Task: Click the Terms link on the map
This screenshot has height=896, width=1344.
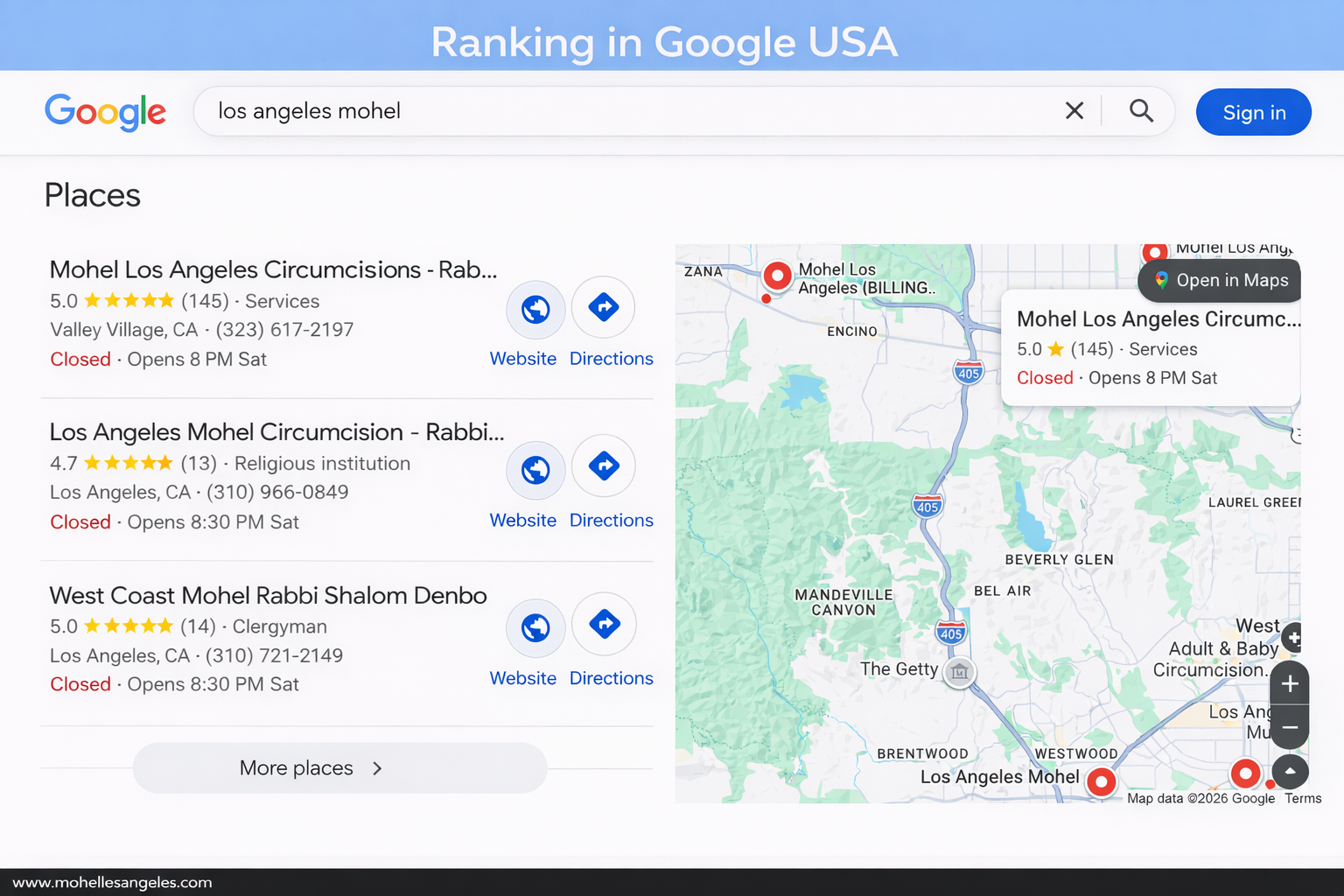Action: coord(1303,798)
